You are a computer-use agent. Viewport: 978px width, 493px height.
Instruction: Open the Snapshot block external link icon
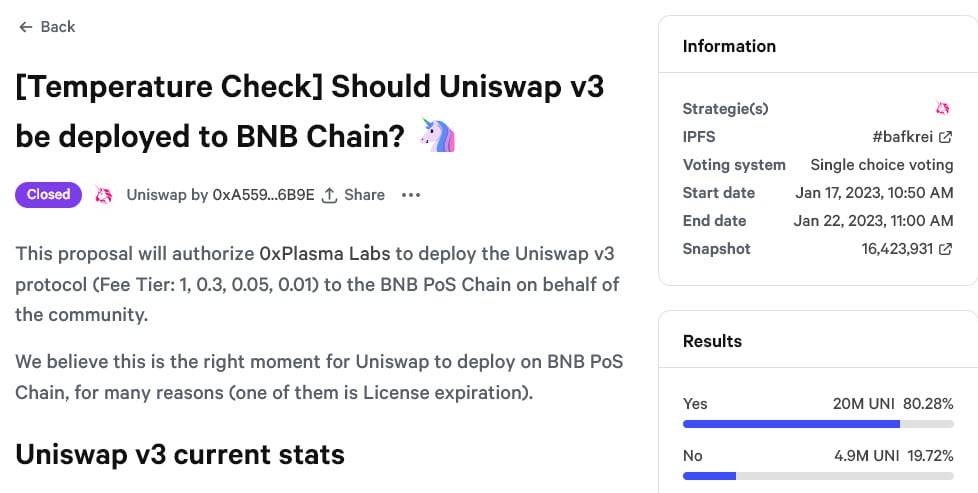pos(945,249)
